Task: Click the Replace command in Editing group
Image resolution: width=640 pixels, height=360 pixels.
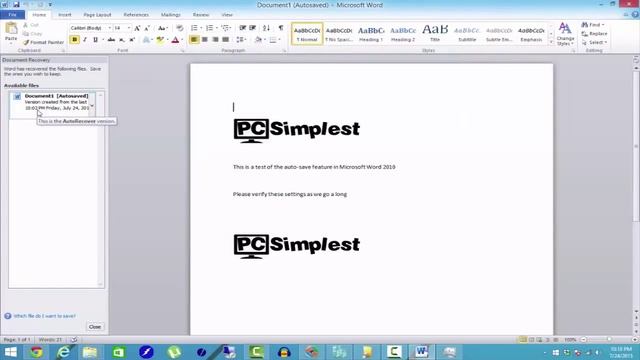Action: point(594,33)
